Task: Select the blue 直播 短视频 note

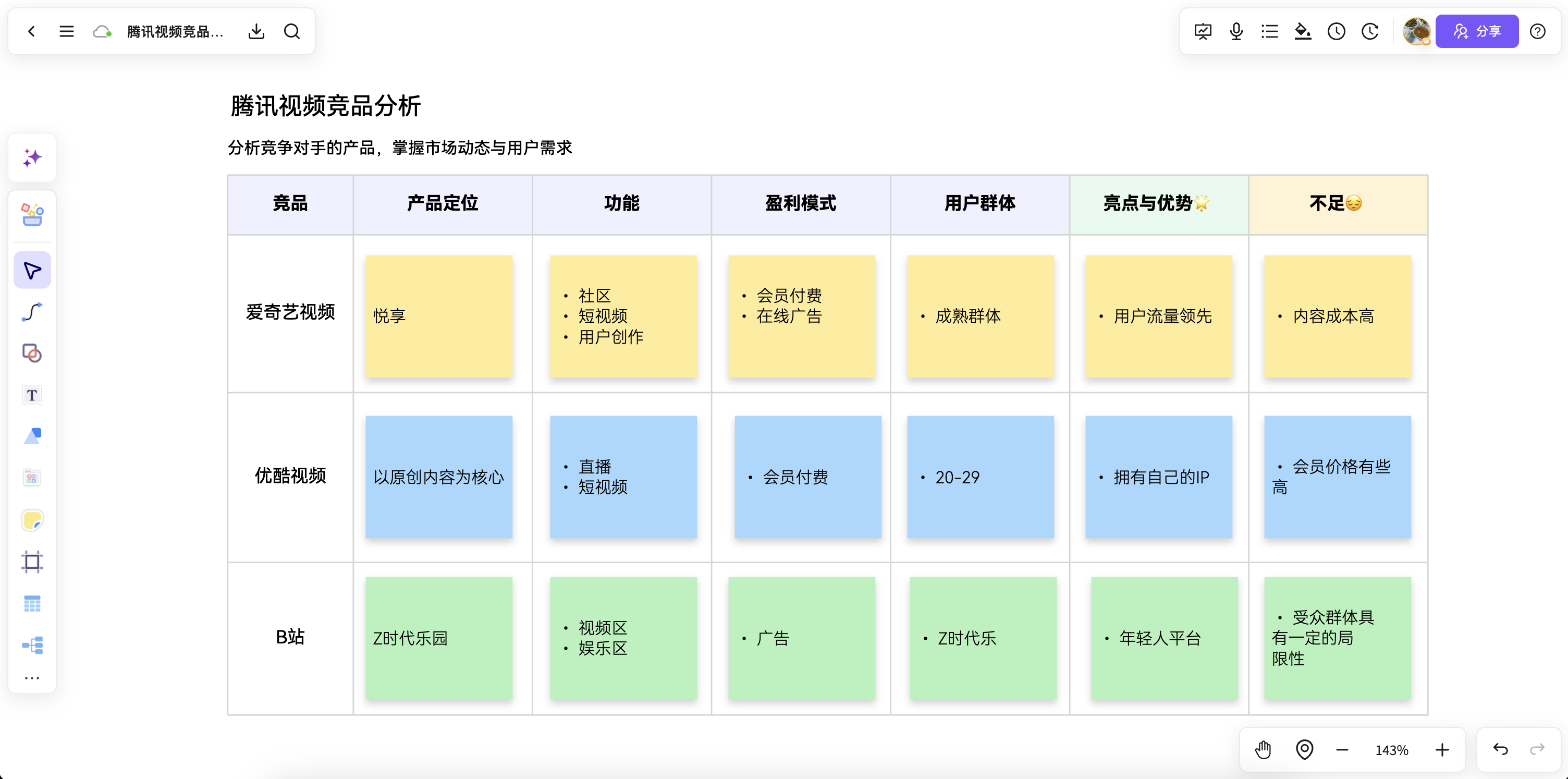Action: click(623, 477)
